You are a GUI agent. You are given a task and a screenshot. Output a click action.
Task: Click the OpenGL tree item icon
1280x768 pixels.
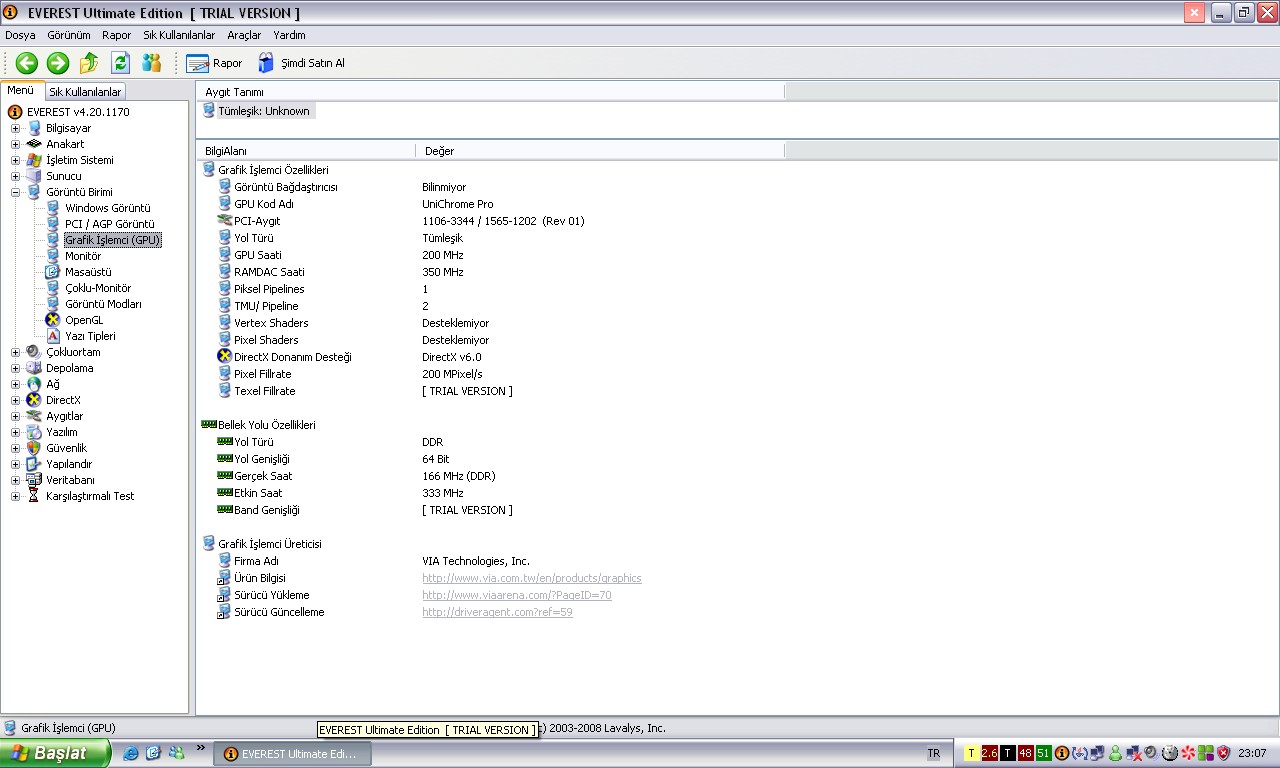pyautogui.click(x=53, y=320)
